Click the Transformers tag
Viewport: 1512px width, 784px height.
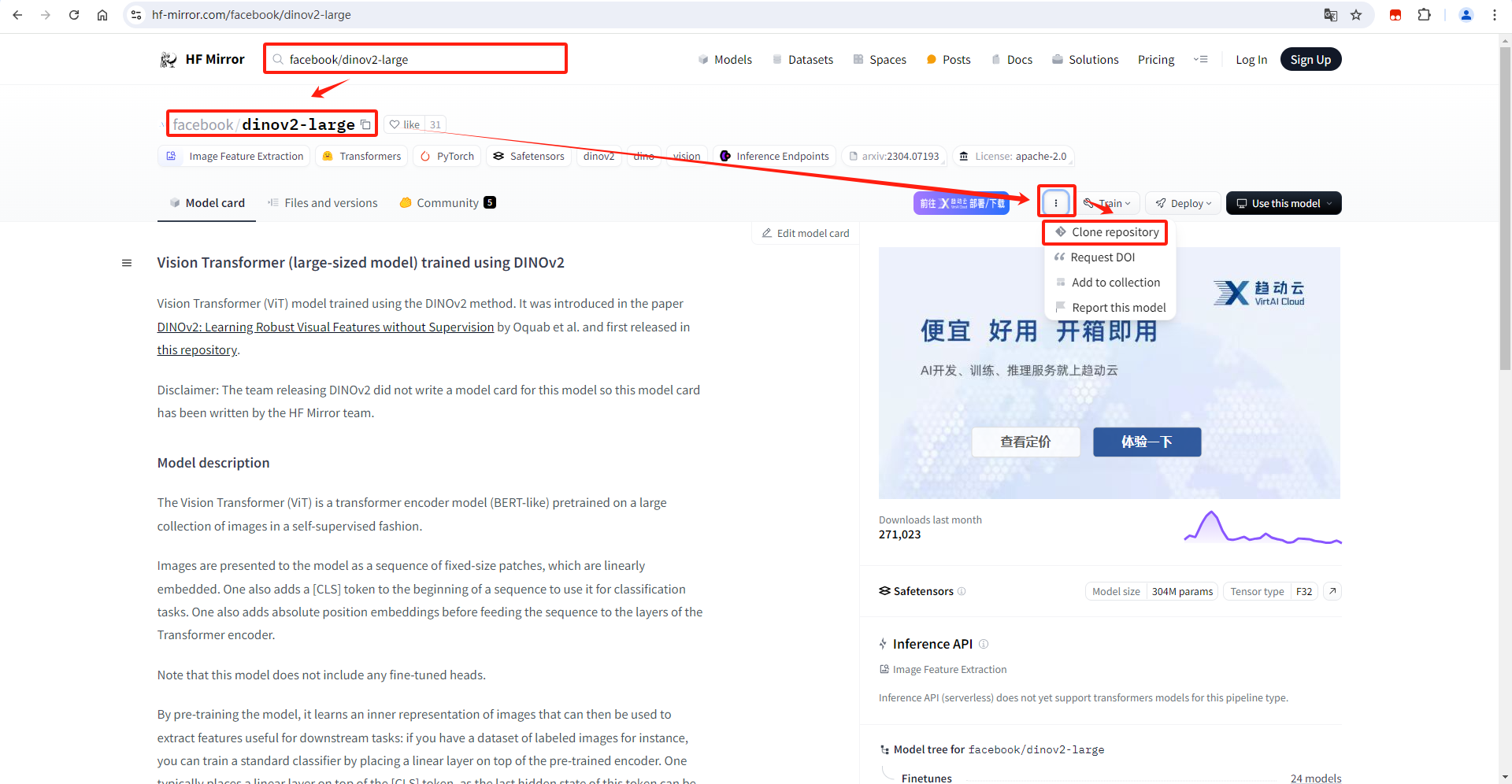click(x=361, y=157)
